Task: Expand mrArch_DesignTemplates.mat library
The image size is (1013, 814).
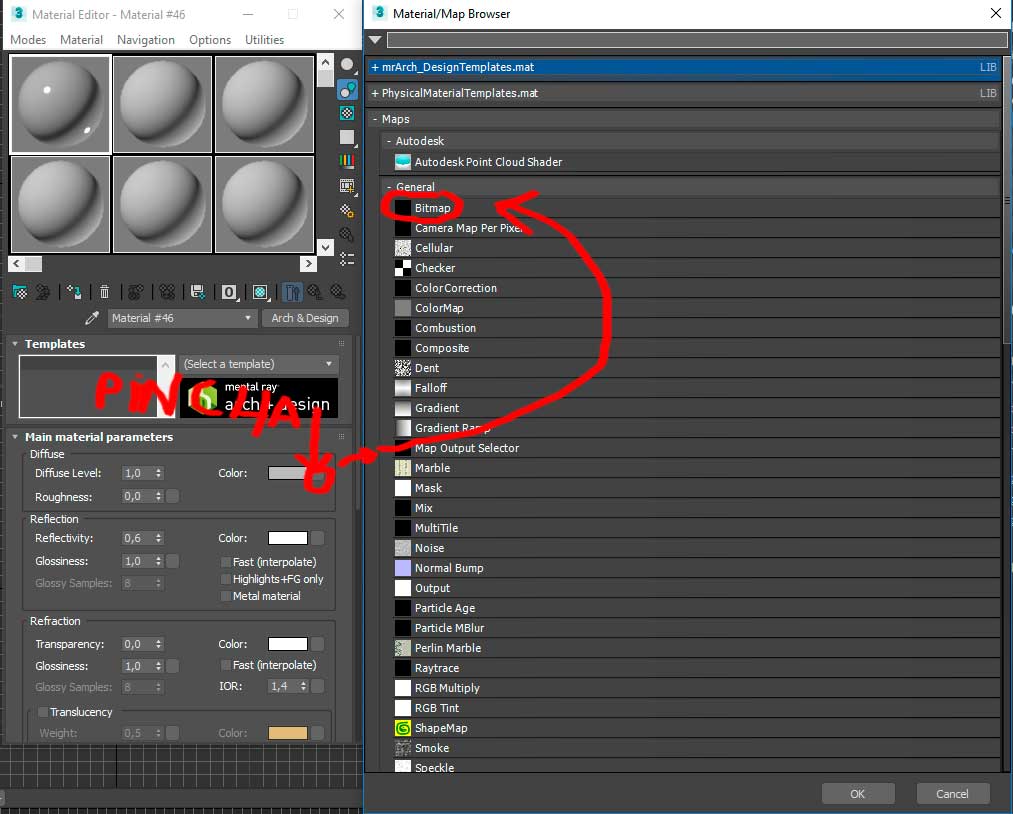Action: [375, 67]
